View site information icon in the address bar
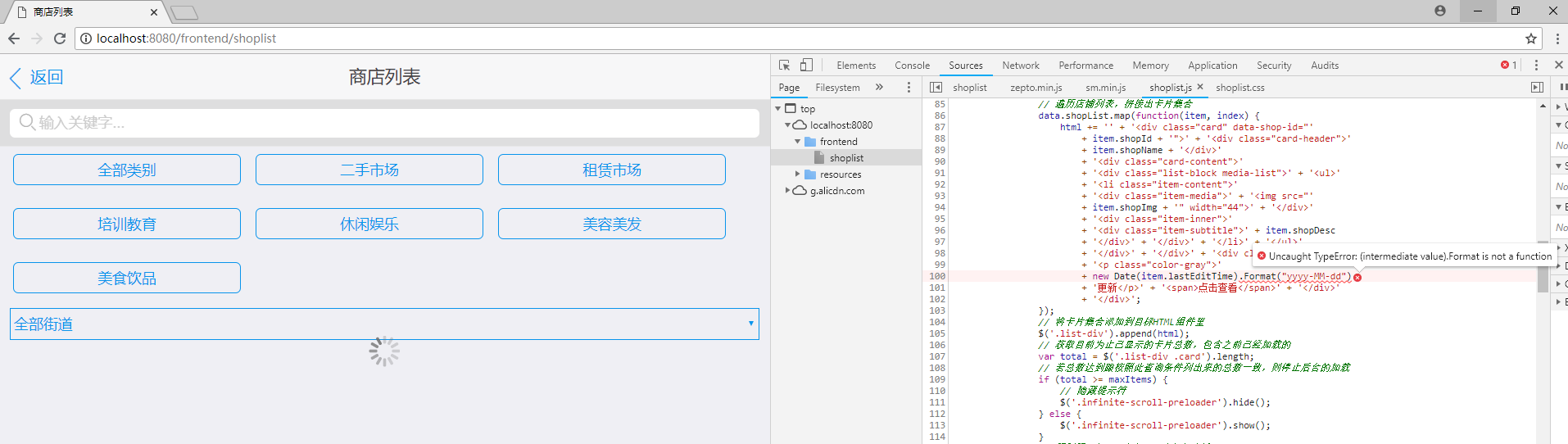The image size is (1568, 444). (86, 39)
